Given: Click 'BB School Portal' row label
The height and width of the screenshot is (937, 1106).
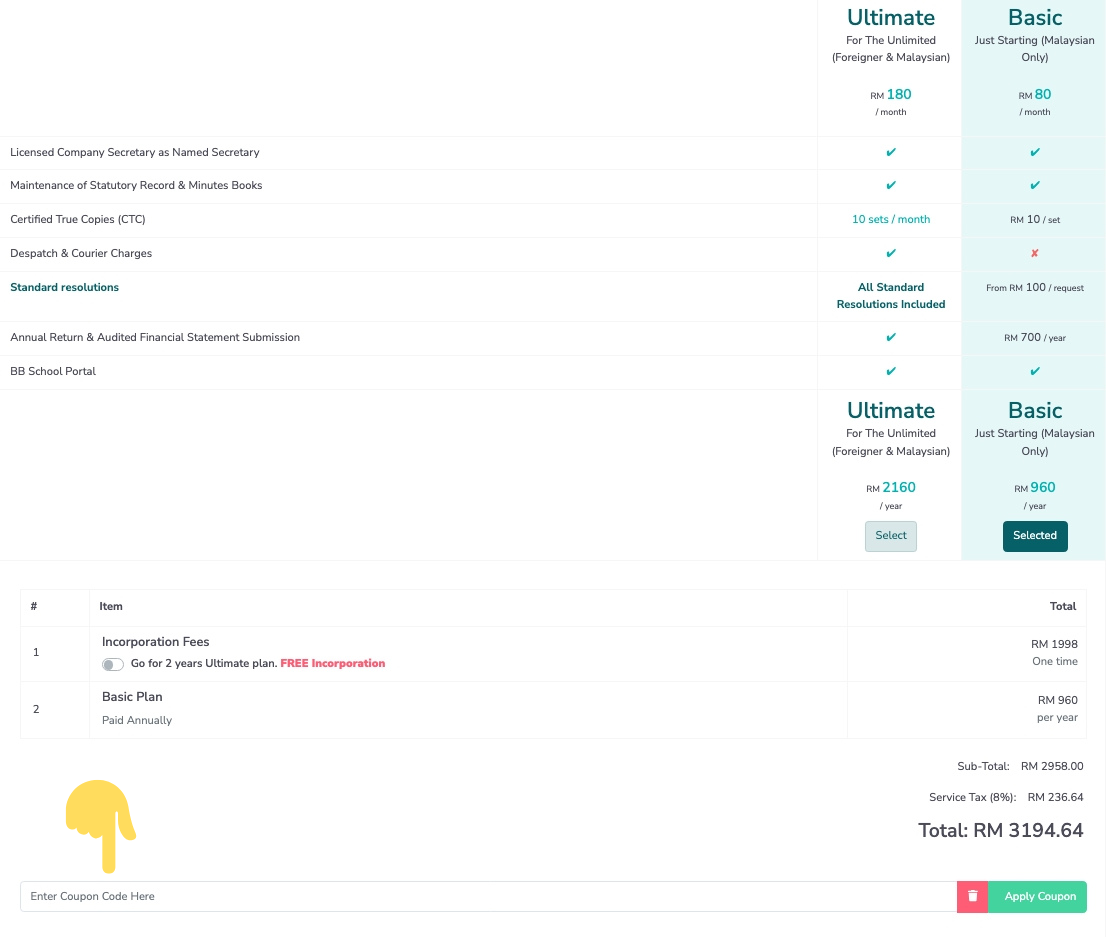Looking at the screenshot, I should tap(53, 371).
